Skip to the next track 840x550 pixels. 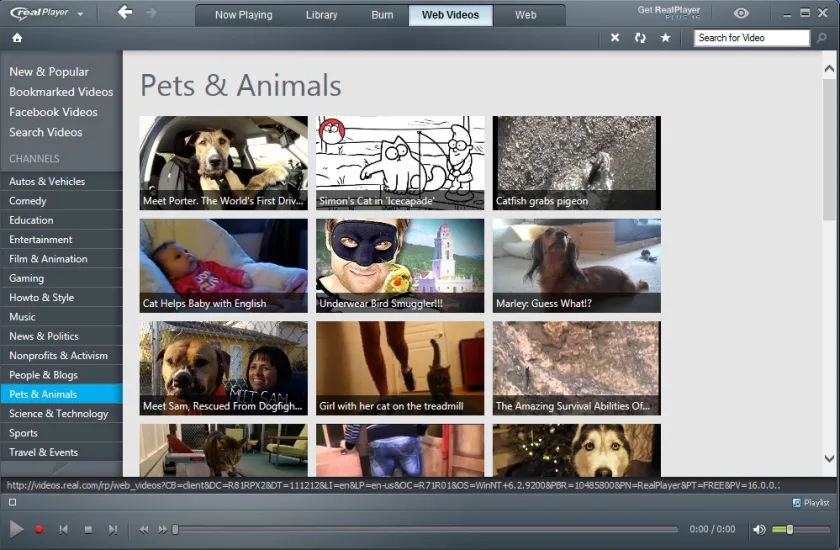point(112,530)
